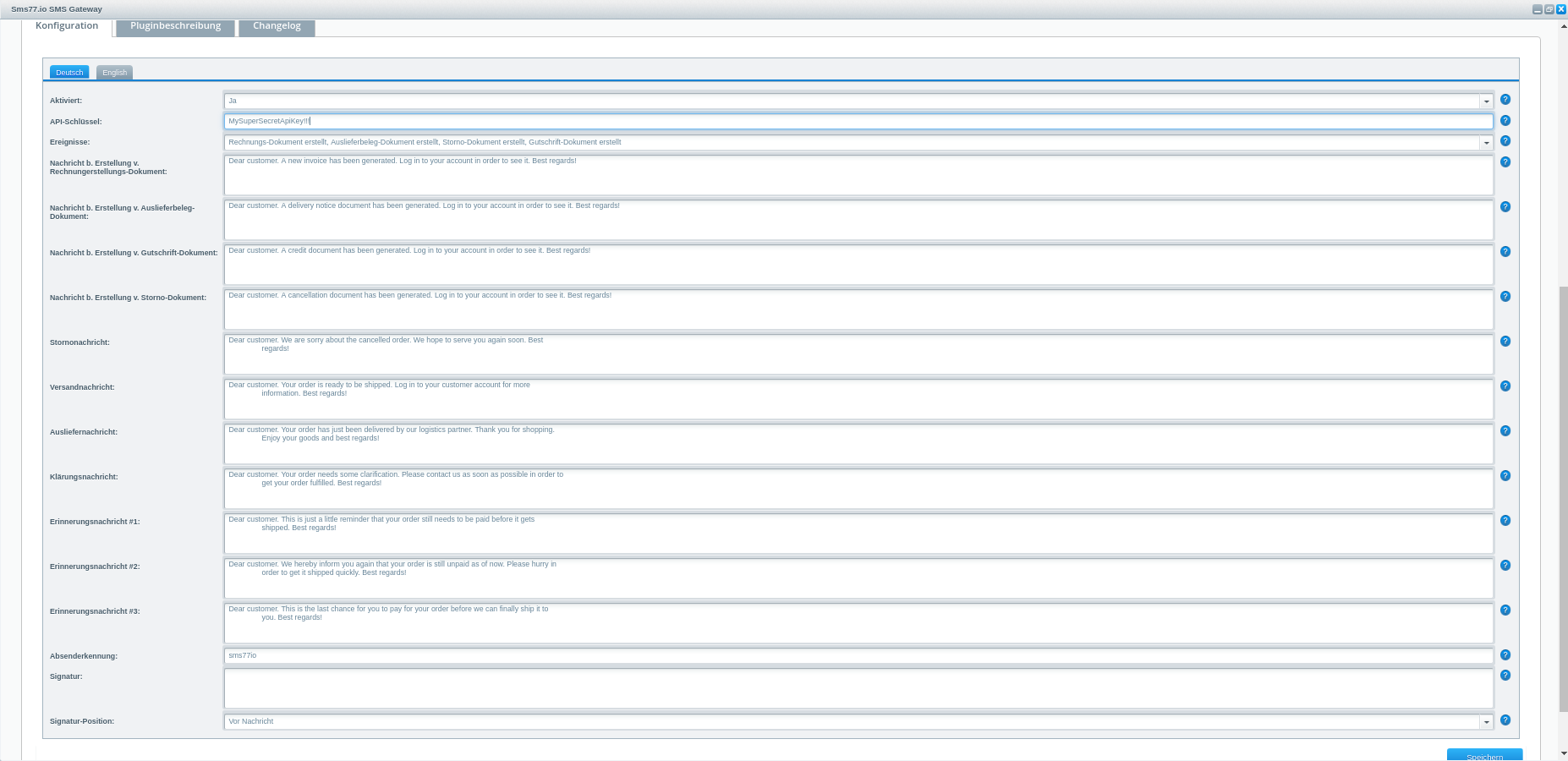
Task: Open help for Absenderkennung field
Action: pyautogui.click(x=1505, y=655)
